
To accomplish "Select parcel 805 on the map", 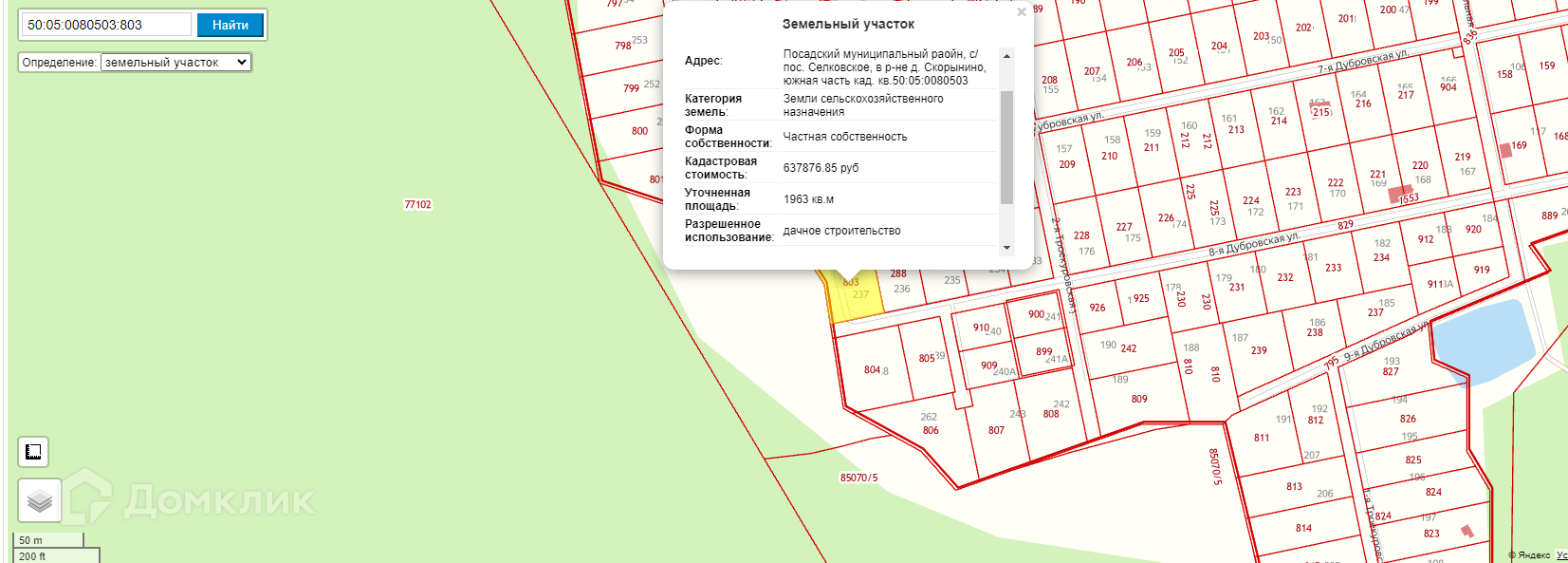I will tap(929, 357).
